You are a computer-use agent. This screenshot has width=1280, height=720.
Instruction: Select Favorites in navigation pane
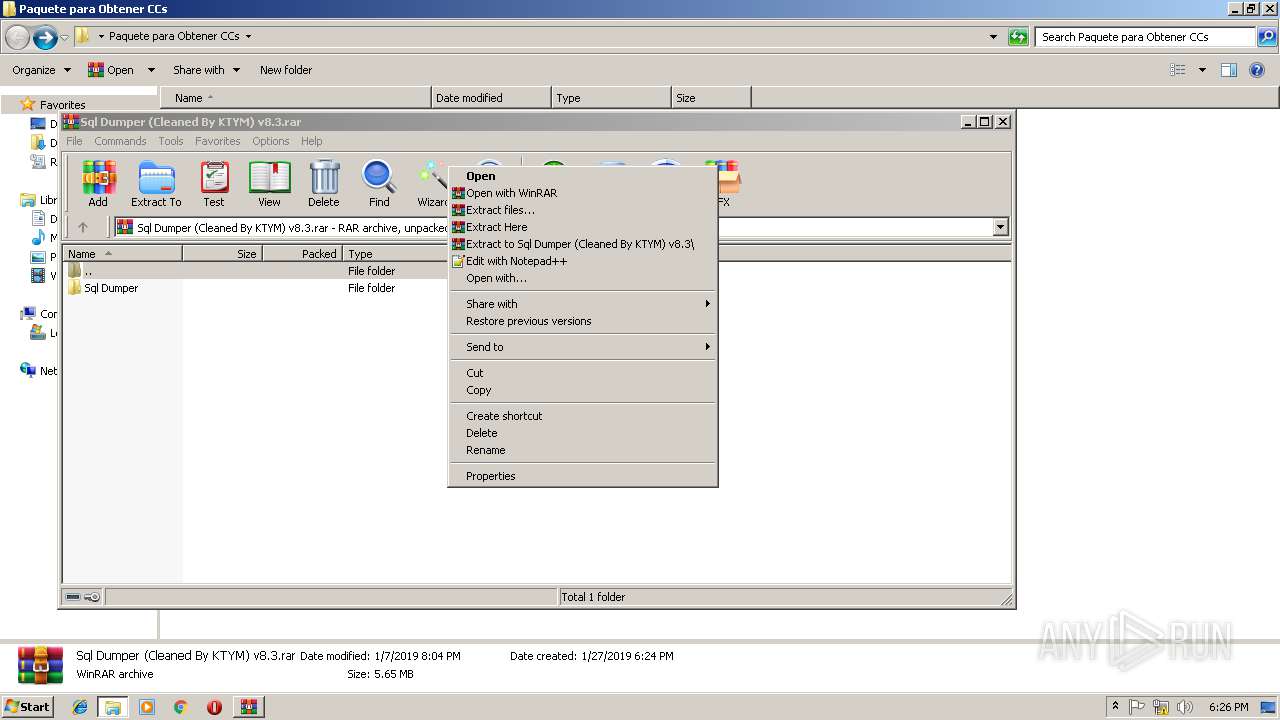[62, 104]
